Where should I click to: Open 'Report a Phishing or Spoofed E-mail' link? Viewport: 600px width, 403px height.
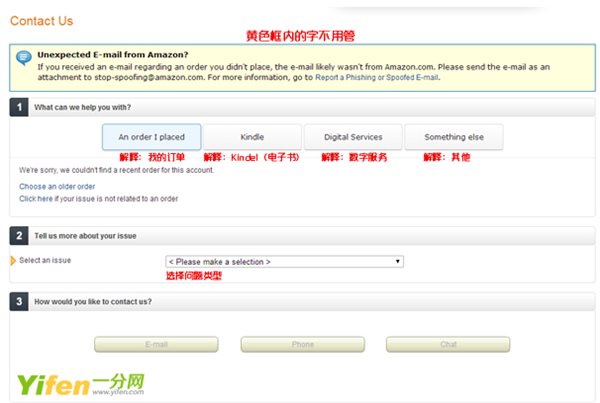tap(377, 77)
